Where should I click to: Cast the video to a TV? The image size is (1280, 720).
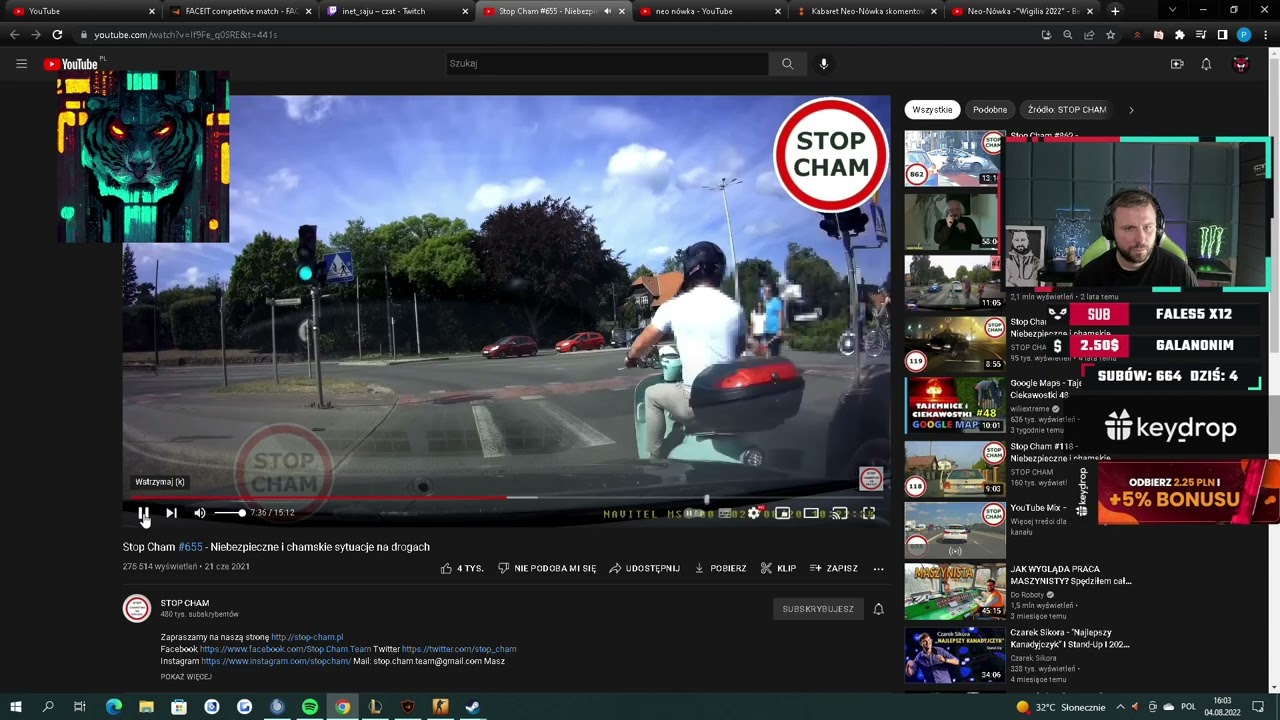pyautogui.click(x=840, y=513)
